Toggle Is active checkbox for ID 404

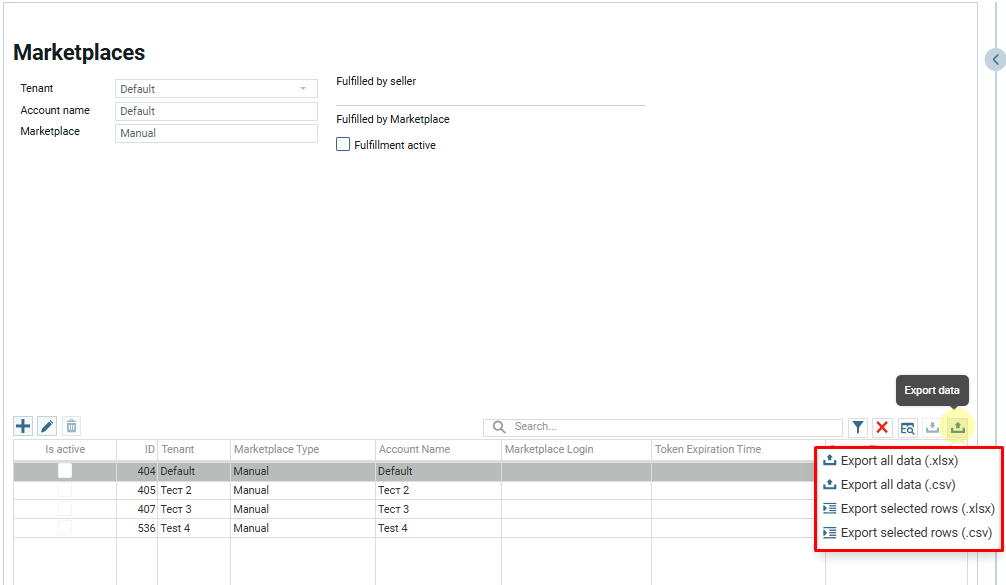65,471
